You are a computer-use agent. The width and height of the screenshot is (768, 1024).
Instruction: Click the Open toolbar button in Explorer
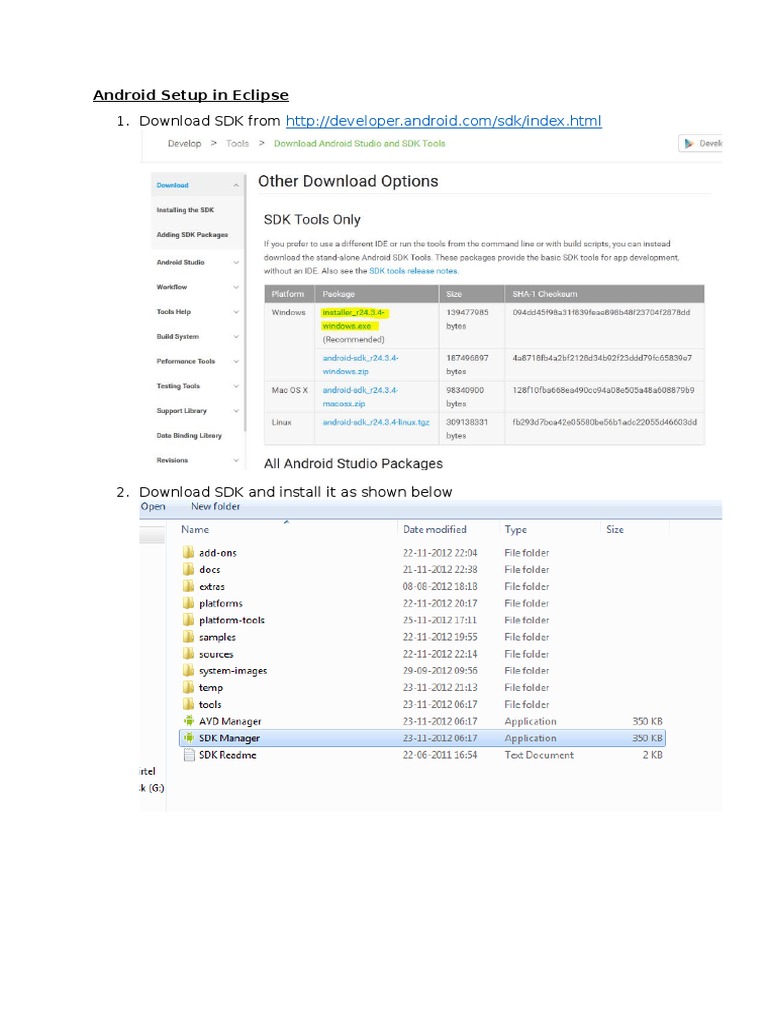pos(153,507)
